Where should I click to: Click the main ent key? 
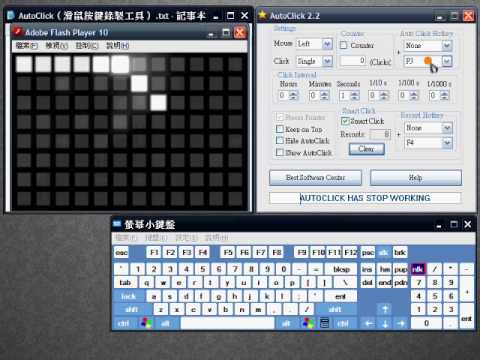point(341,296)
